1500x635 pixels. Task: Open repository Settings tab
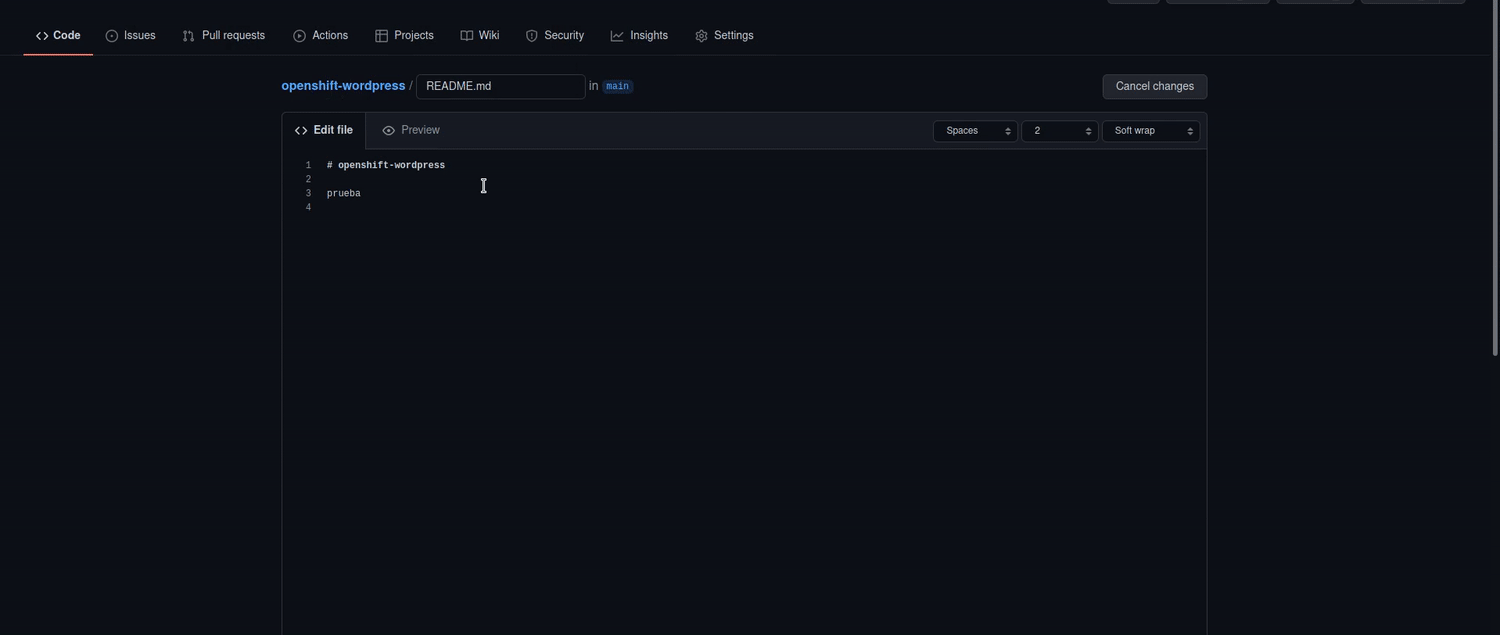(724, 36)
